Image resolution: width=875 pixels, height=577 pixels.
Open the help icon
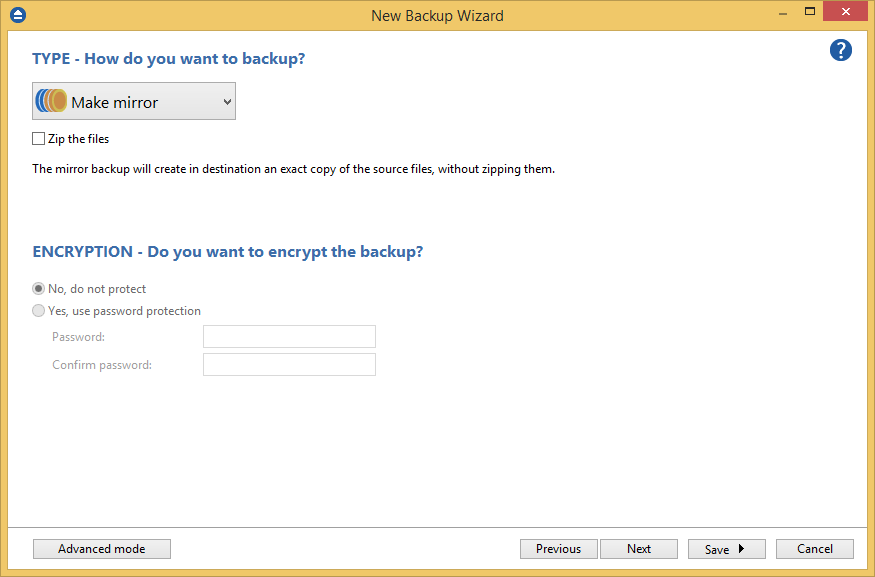pos(840,50)
